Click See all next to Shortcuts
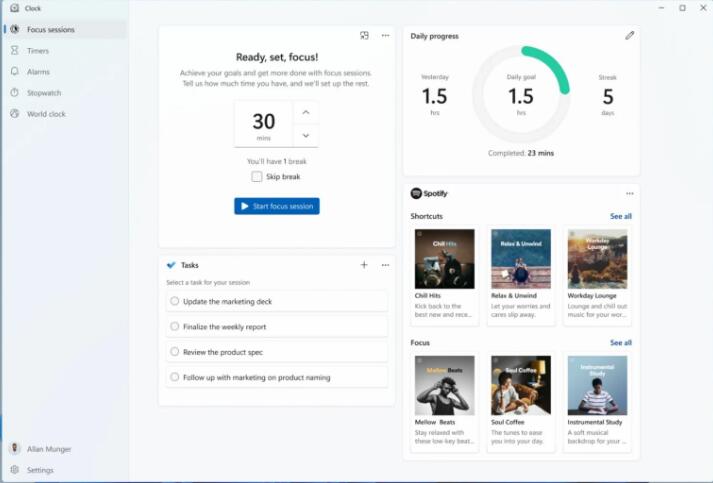713x483 pixels. tap(620, 216)
